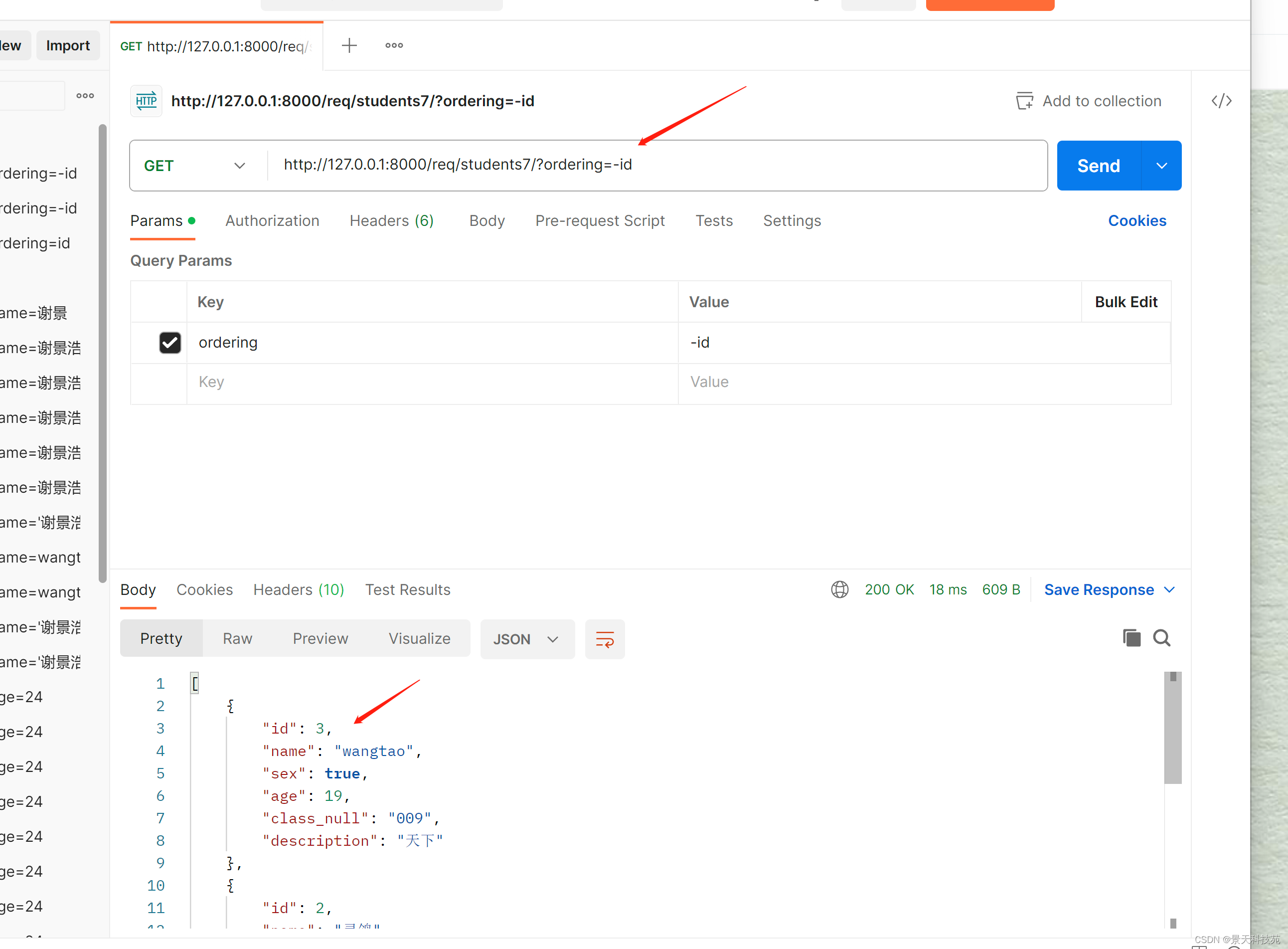Open tab options three-dot menu
Image resolution: width=1288 pixels, height=949 pixels.
[x=394, y=45]
